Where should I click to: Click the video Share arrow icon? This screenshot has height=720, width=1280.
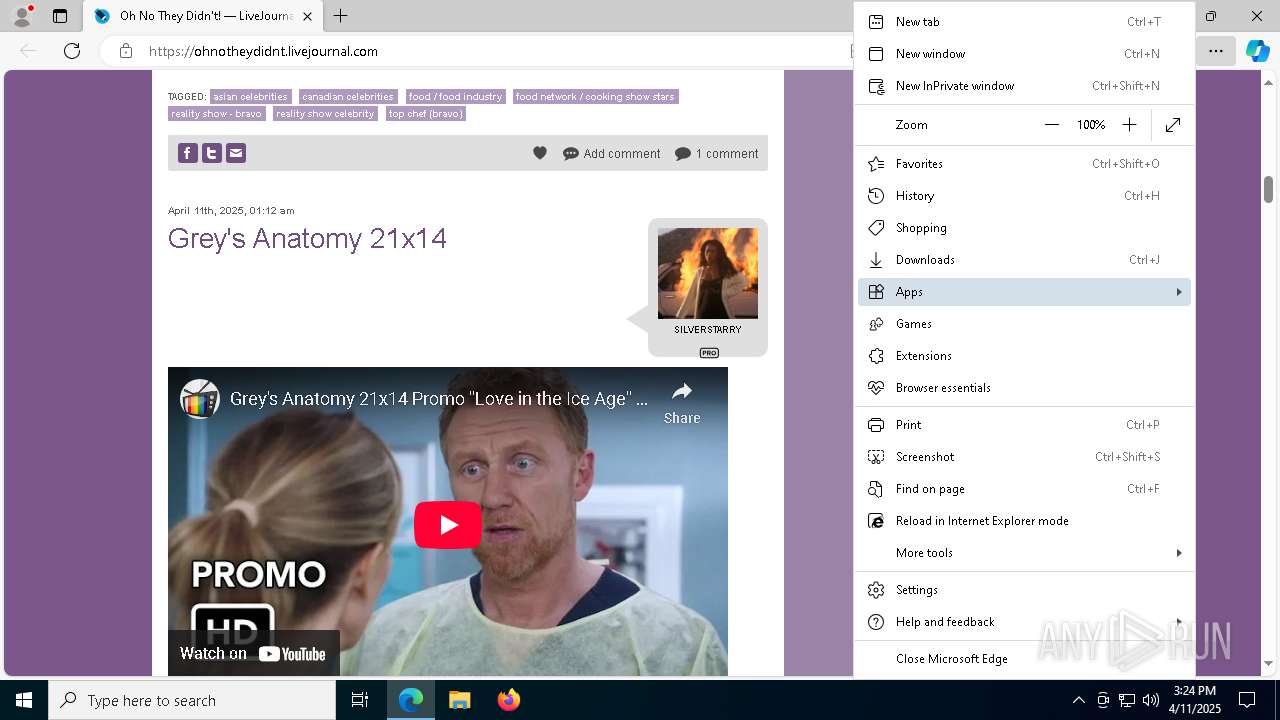pos(682,391)
